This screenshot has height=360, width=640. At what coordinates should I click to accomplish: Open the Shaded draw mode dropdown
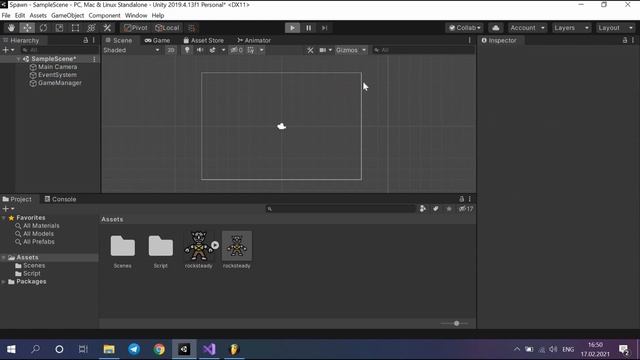pos(131,50)
